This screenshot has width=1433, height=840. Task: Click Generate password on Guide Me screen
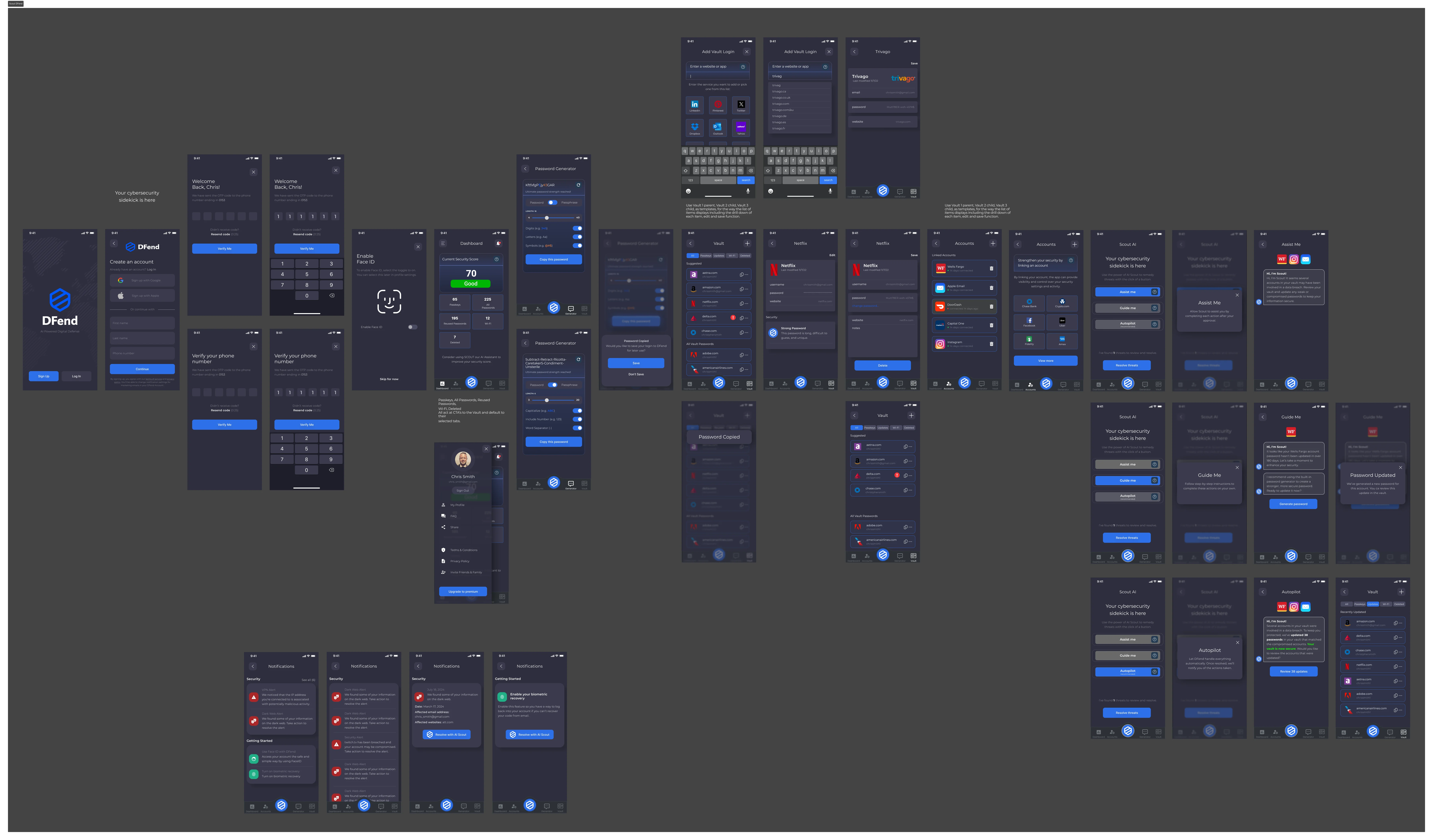tap(1293, 504)
